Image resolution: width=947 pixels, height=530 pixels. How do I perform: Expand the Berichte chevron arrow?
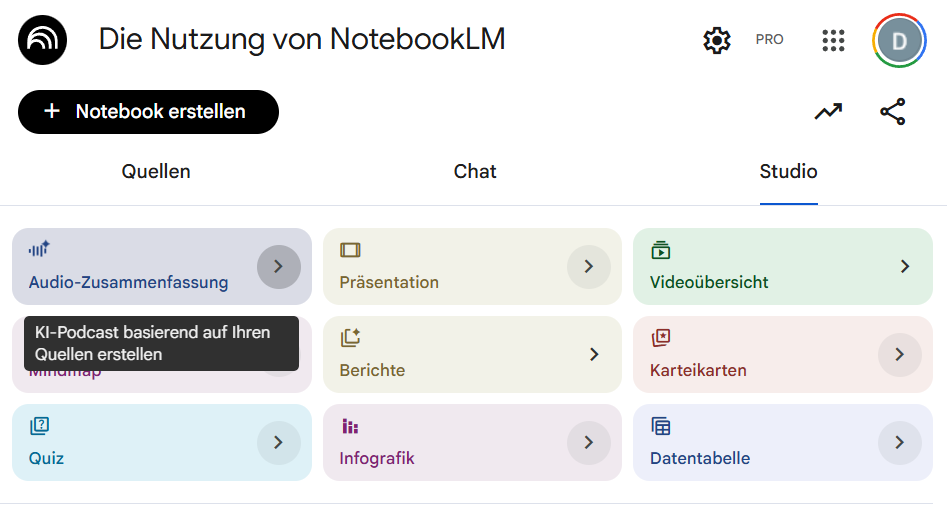click(594, 354)
